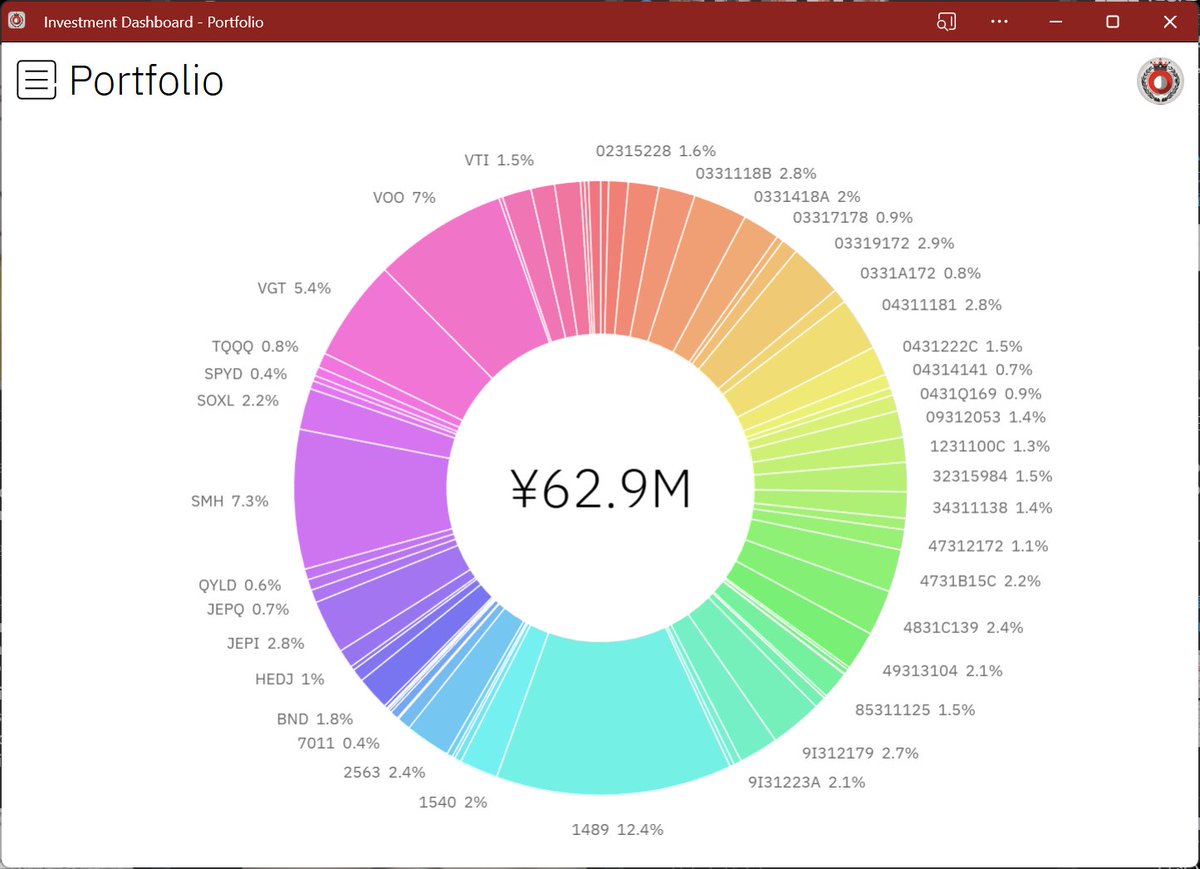This screenshot has width=1200, height=869.
Task: Maximize the Investment Dashboard window
Action: point(1112,22)
